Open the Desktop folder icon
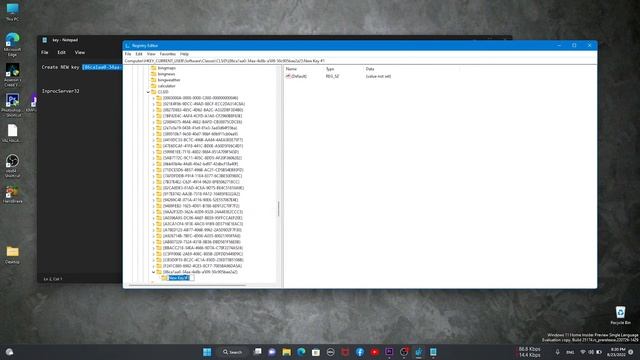 click(x=12, y=255)
